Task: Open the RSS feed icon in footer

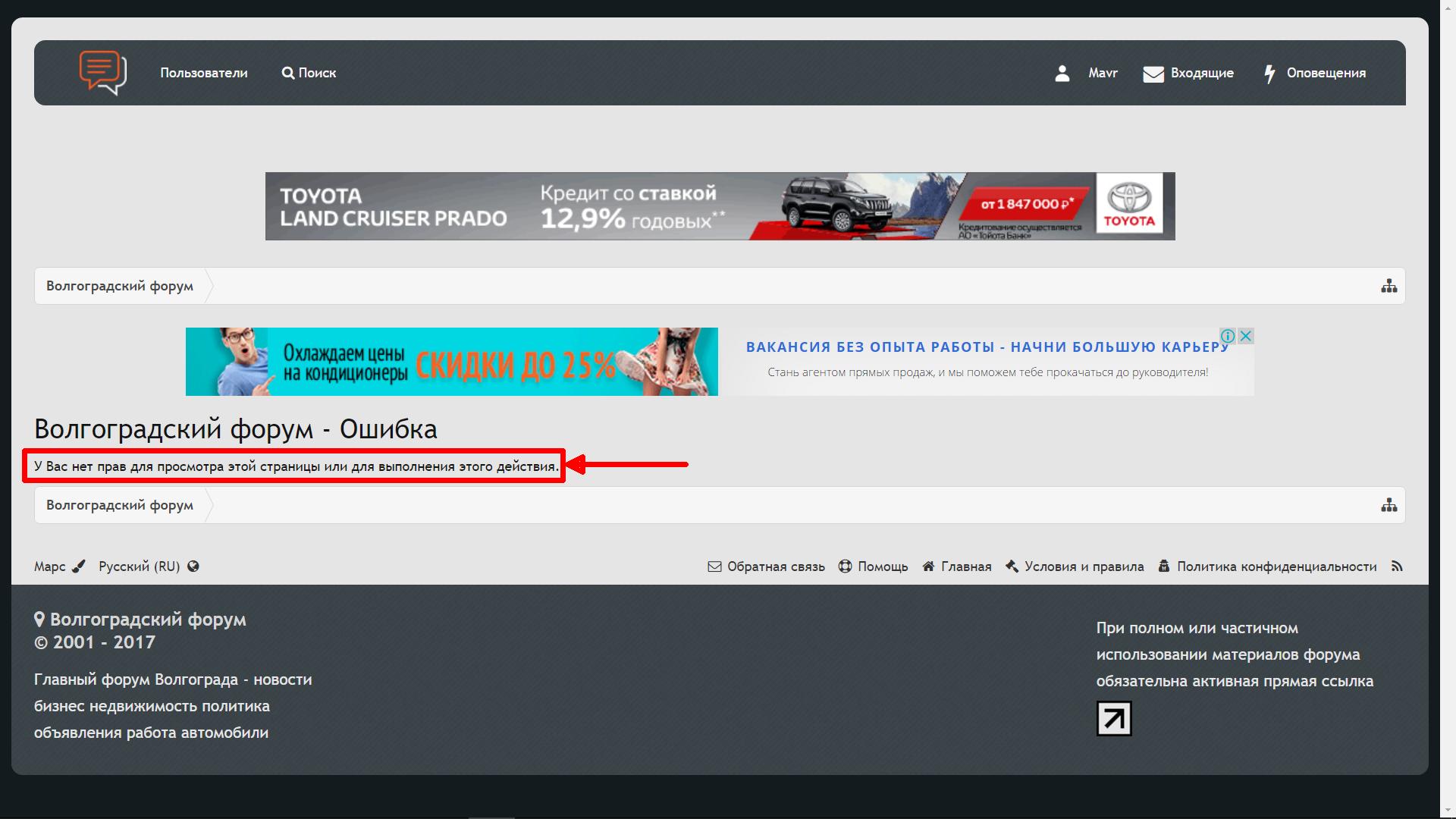Action: (1397, 566)
